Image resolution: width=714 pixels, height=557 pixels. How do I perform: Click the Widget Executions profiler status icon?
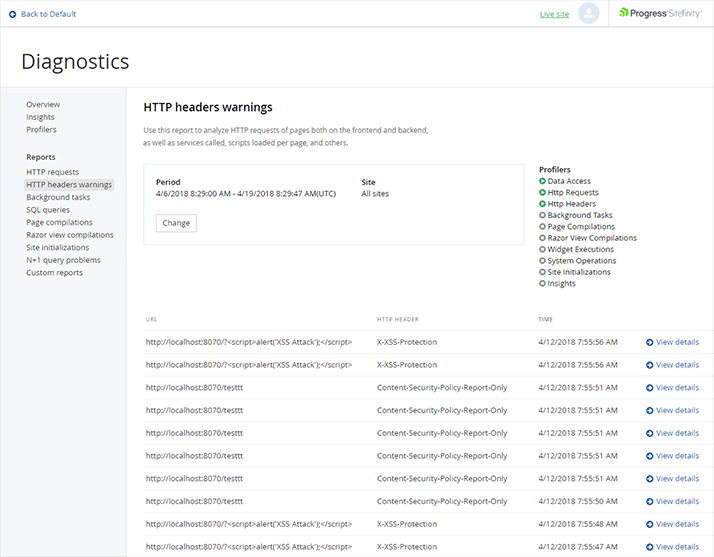point(542,249)
